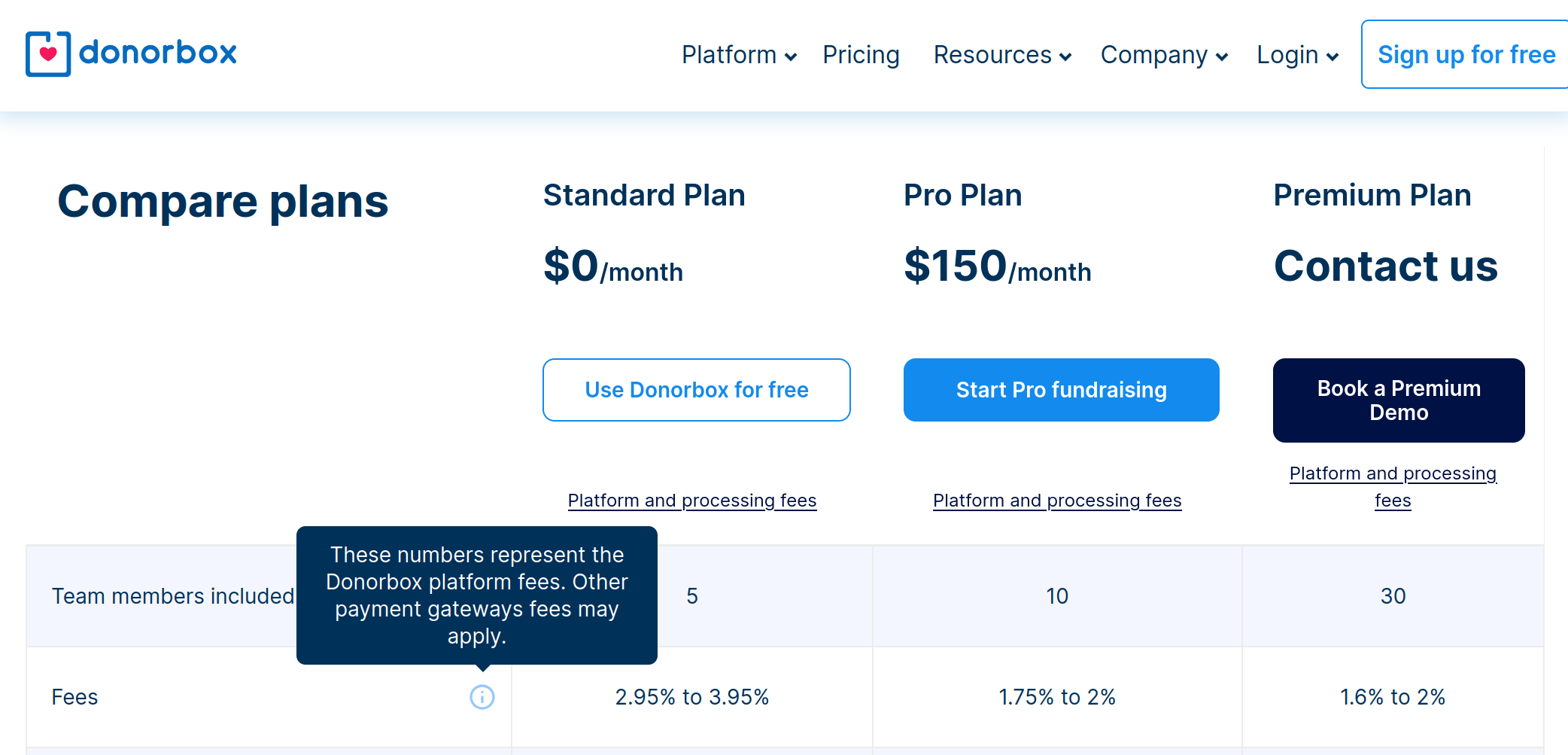
Task: Open the Login dropdown
Action: tap(1287, 54)
